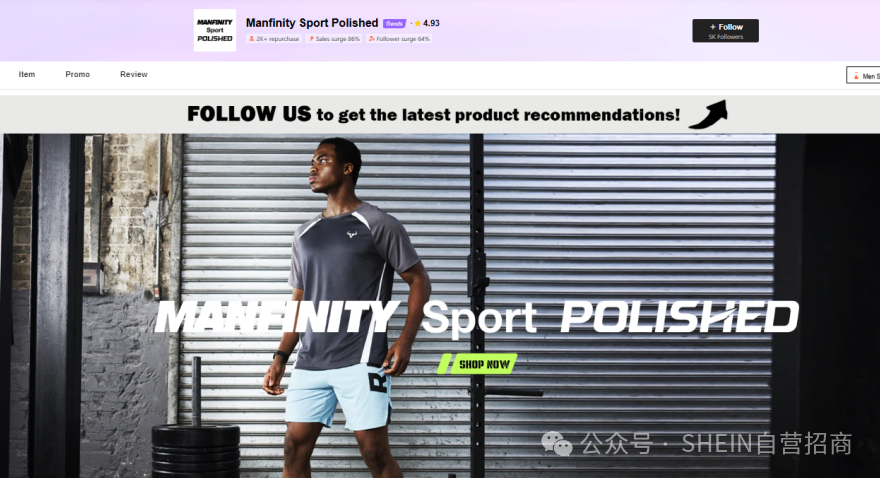Switch to the Promo tab
The image size is (880, 478).
coord(77,74)
